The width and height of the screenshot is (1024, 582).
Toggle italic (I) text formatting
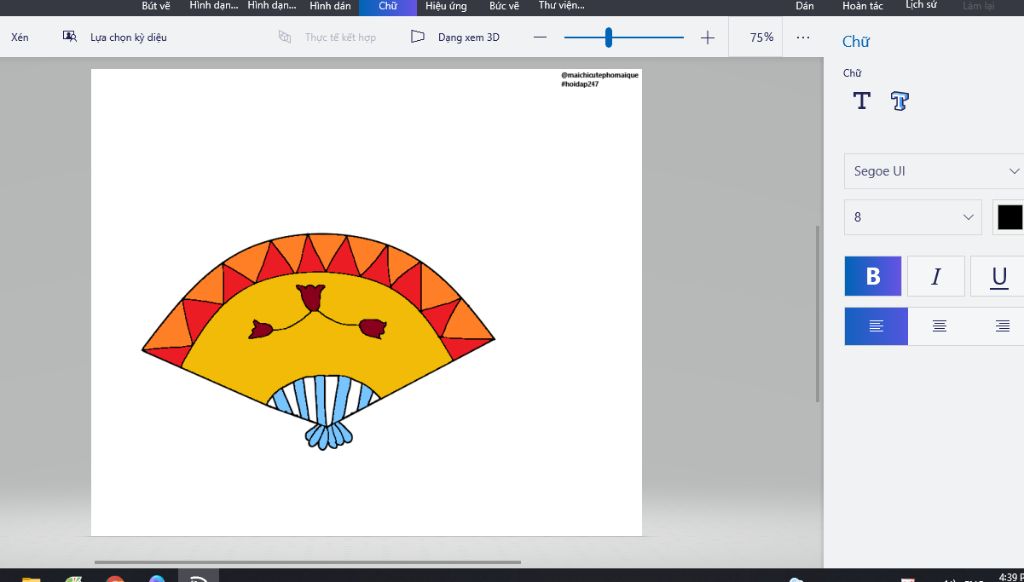pos(935,276)
